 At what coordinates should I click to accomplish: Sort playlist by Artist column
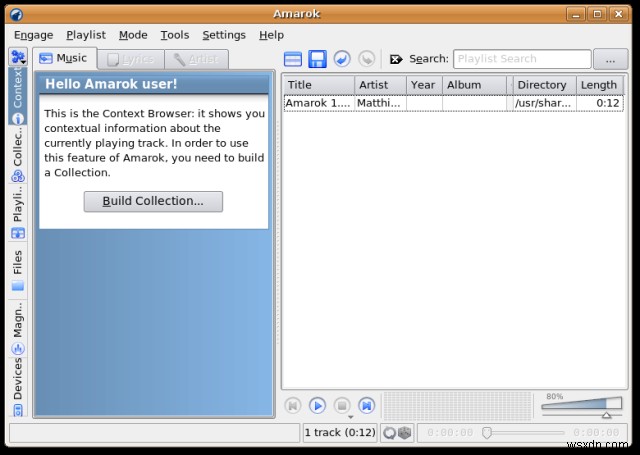point(380,85)
